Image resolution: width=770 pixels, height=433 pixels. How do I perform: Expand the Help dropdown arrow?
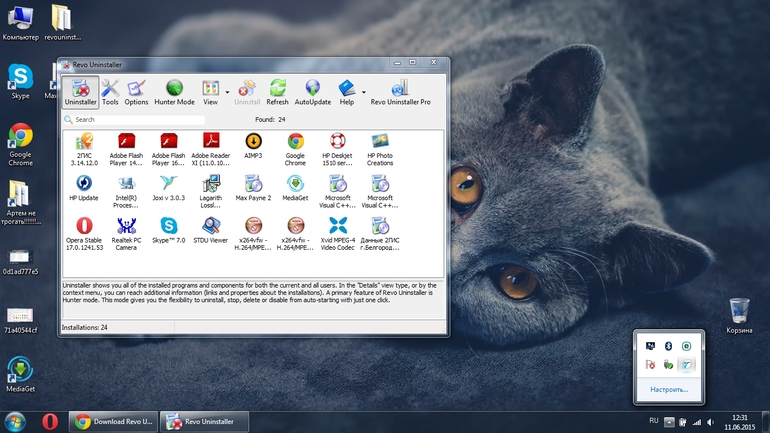pos(364,92)
